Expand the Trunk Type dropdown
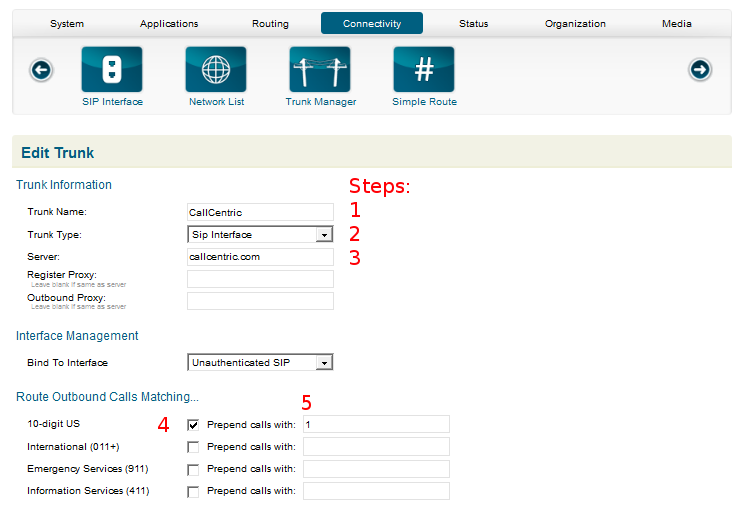 [260, 235]
